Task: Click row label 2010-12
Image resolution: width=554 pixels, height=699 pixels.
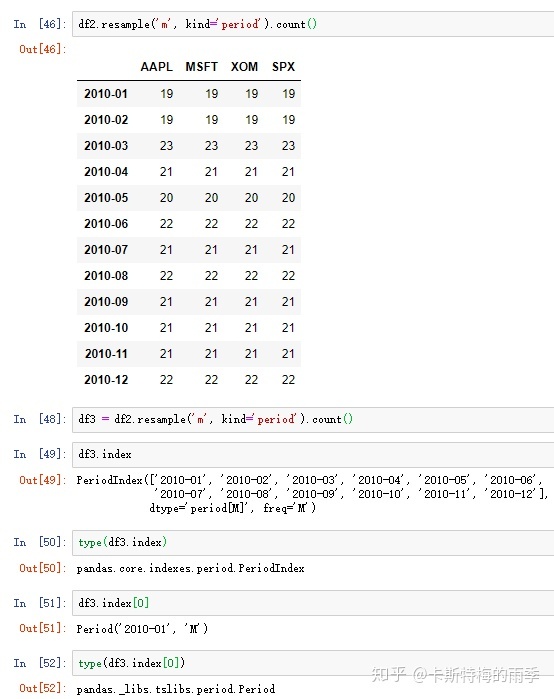Action: pos(106,380)
